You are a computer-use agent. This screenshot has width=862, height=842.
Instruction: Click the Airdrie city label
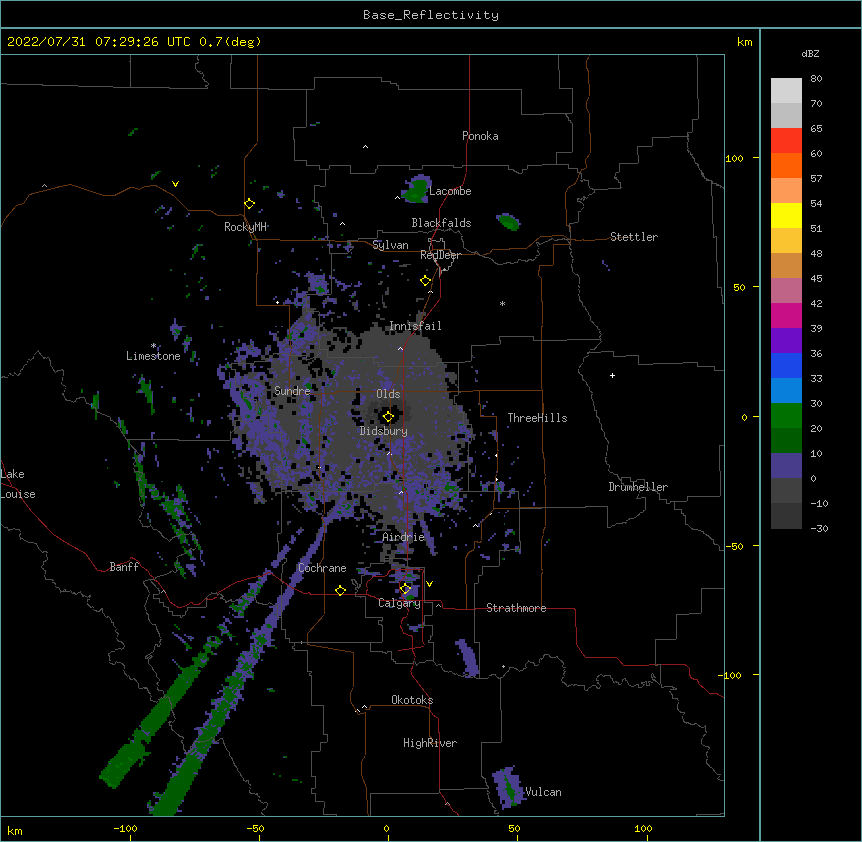404,537
